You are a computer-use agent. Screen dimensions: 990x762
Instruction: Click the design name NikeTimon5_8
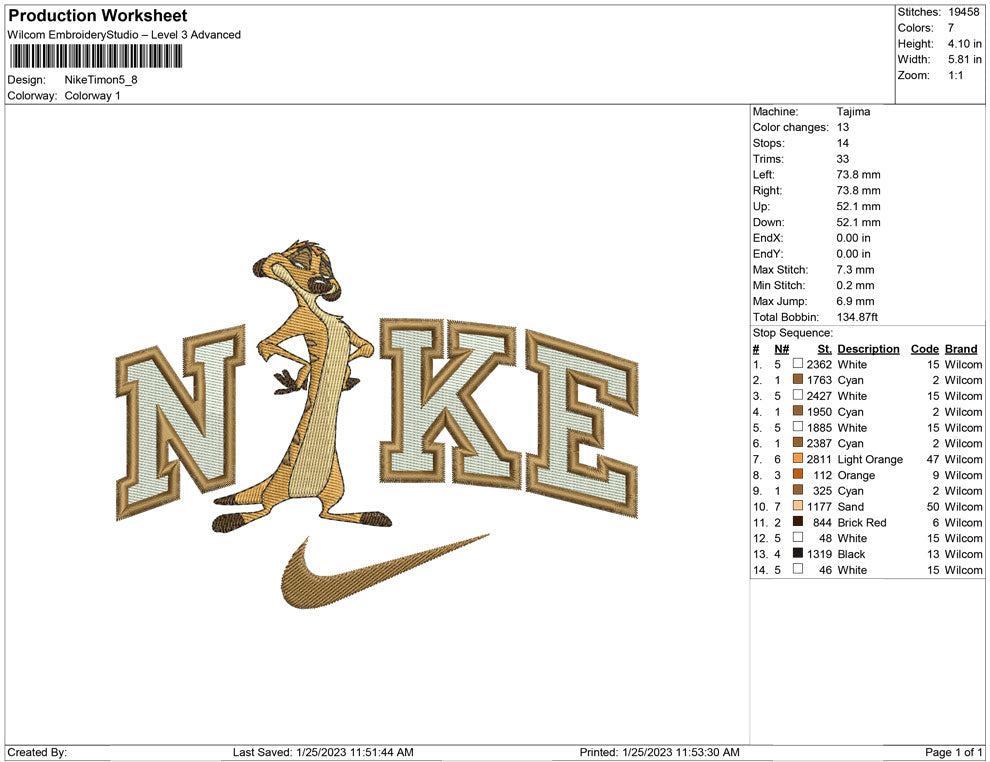coord(101,80)
